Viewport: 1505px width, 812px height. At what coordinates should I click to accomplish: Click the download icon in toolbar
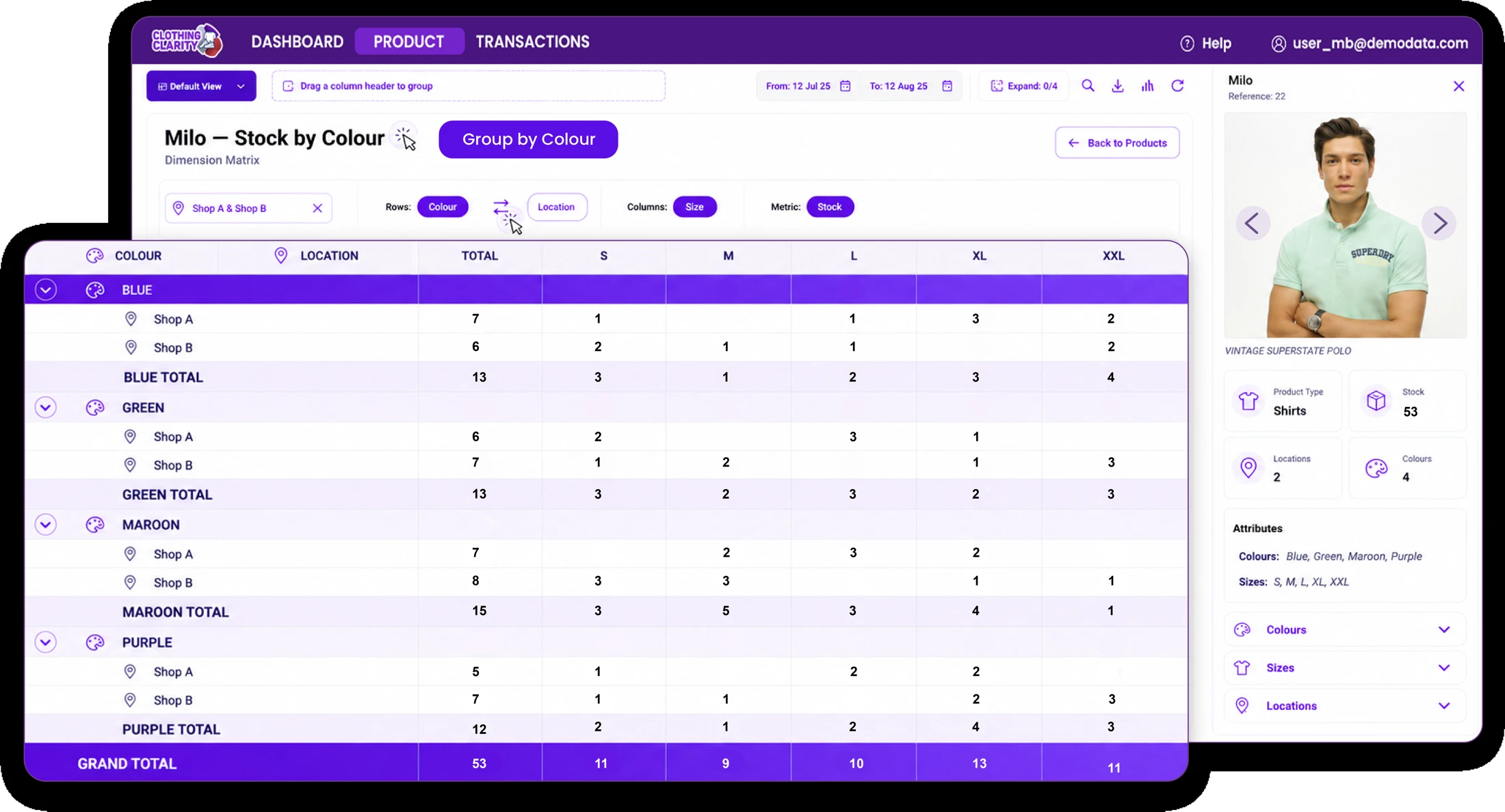(1118, 86)
